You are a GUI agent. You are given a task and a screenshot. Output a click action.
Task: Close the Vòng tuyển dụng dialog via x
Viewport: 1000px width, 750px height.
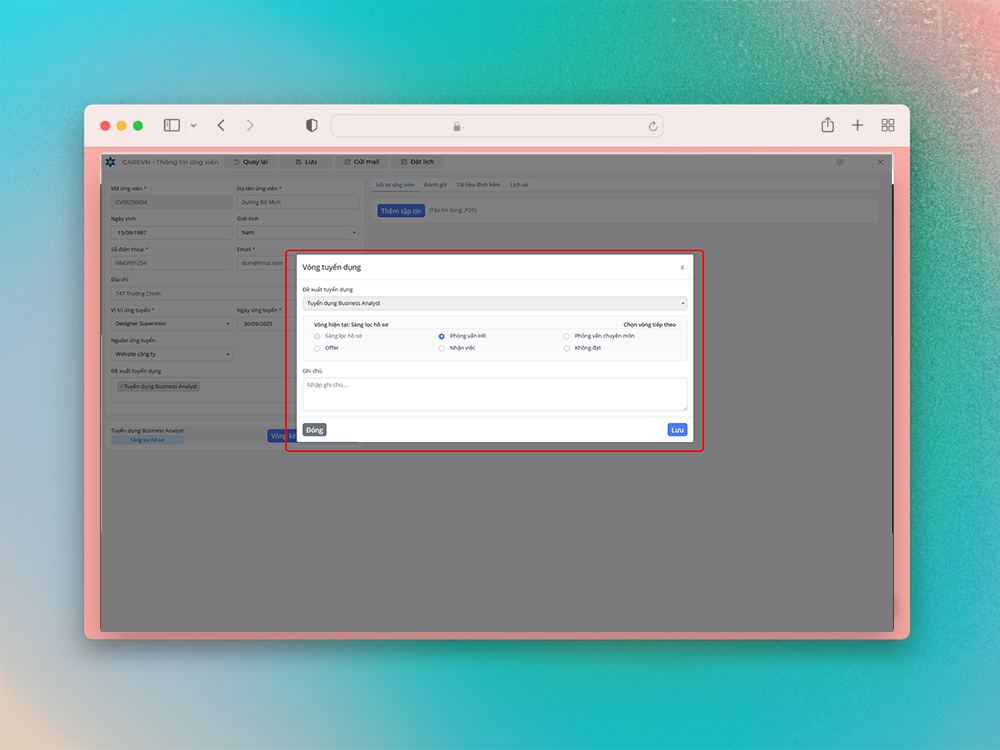(682, 268)
